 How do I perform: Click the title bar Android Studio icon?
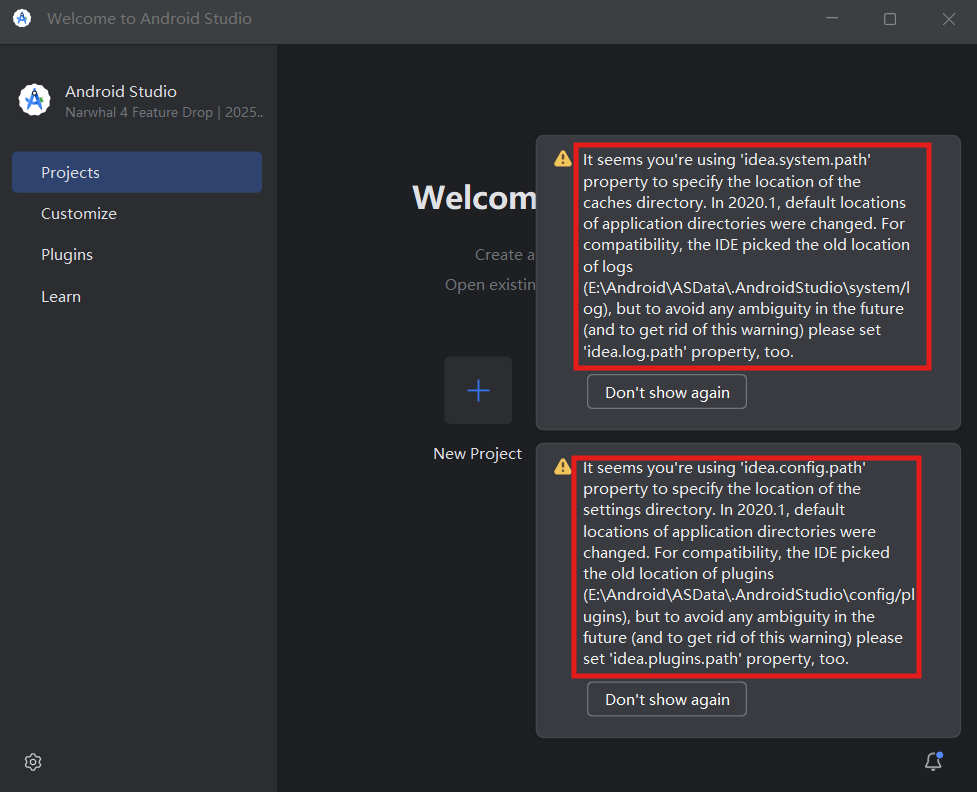click(22, 19)
